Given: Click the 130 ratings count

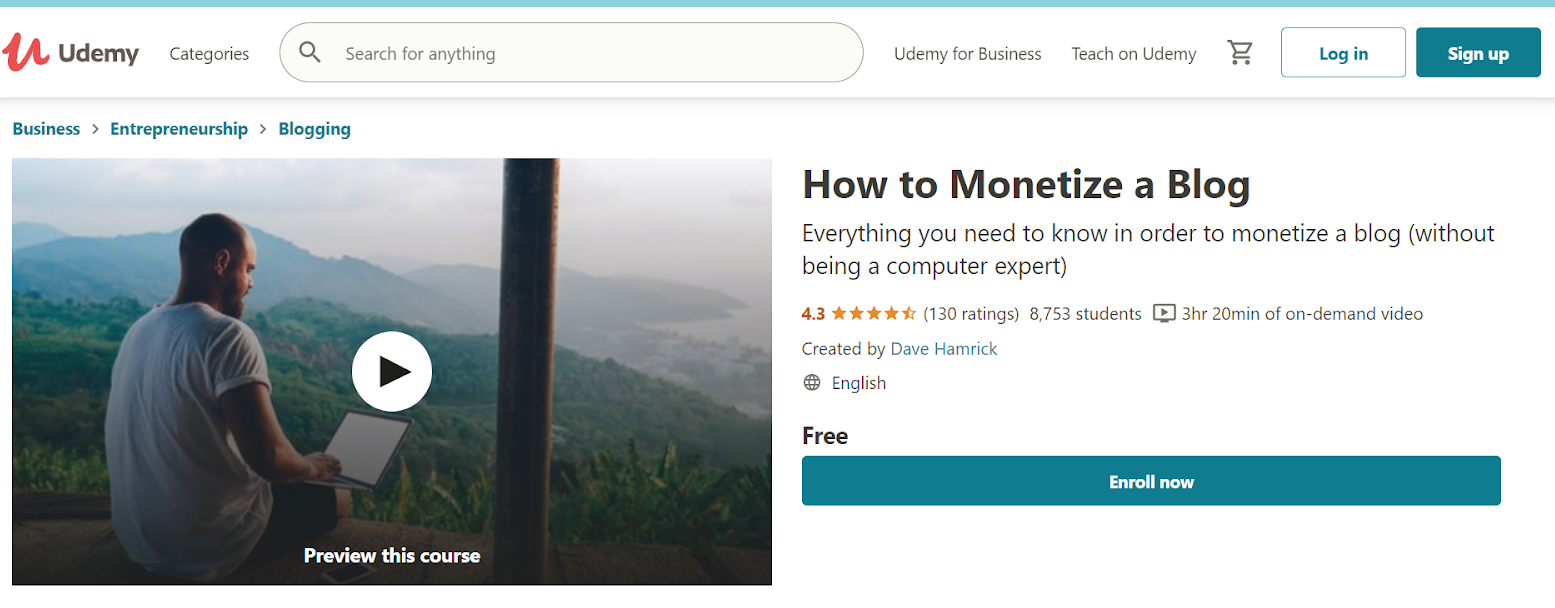Looking at the screenshot, I should click(971, 314).
